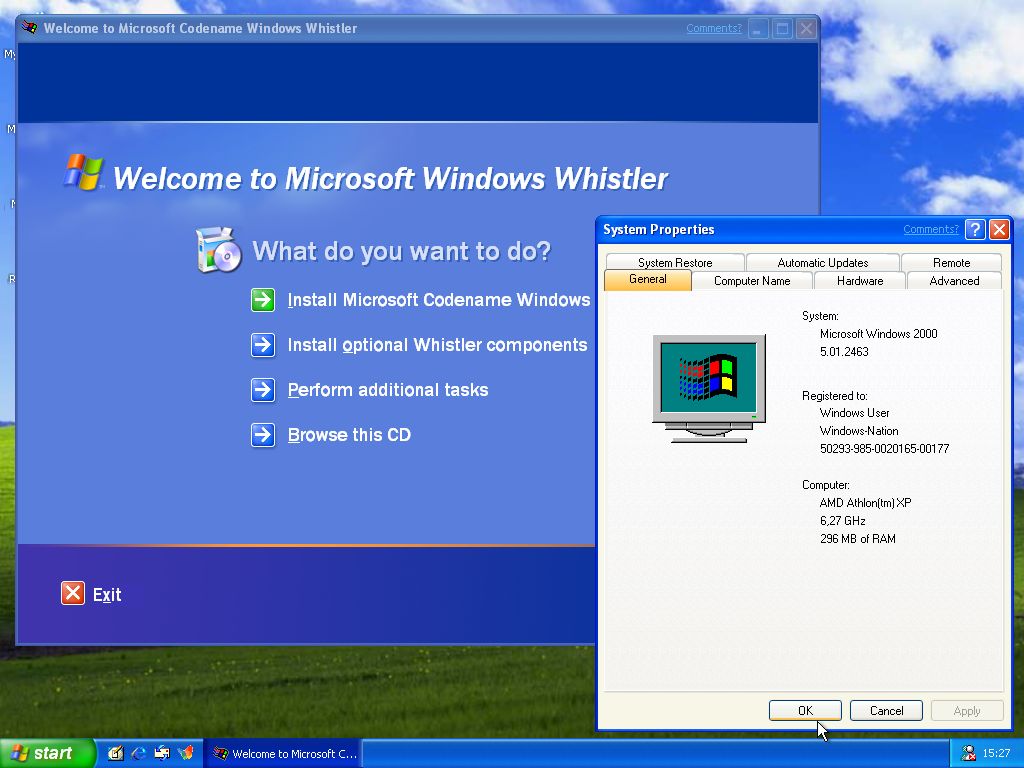This screenshot has width=1024, height=768.
Task: Switch to the Remote tab
Action: tap(951, 263)
